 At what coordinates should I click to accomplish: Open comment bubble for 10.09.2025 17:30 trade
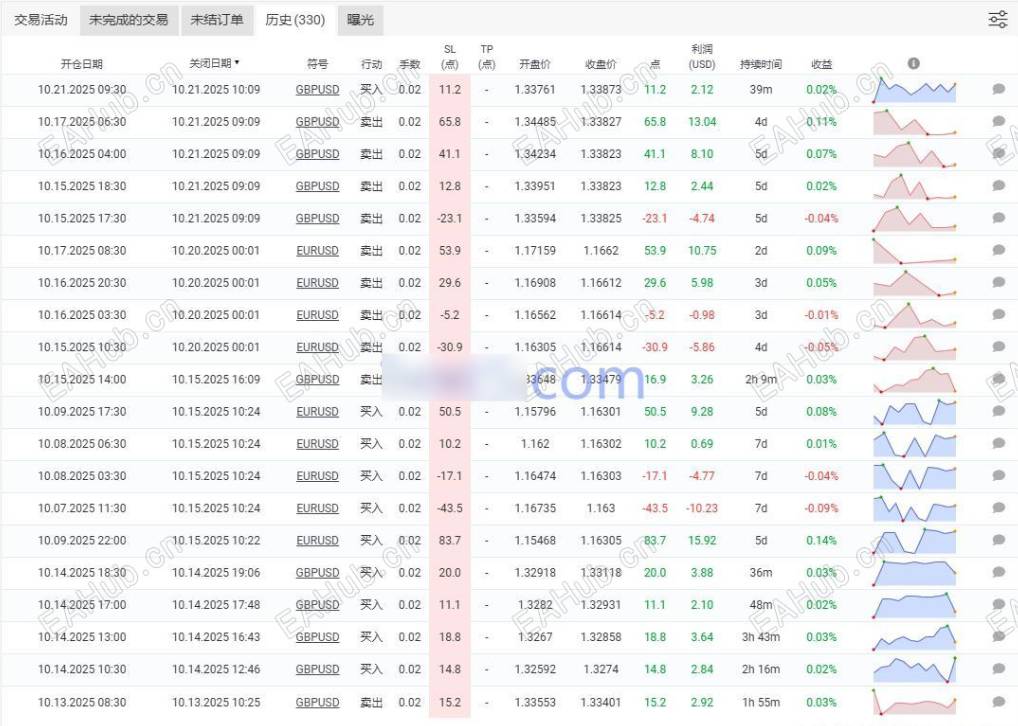point(999,411)
